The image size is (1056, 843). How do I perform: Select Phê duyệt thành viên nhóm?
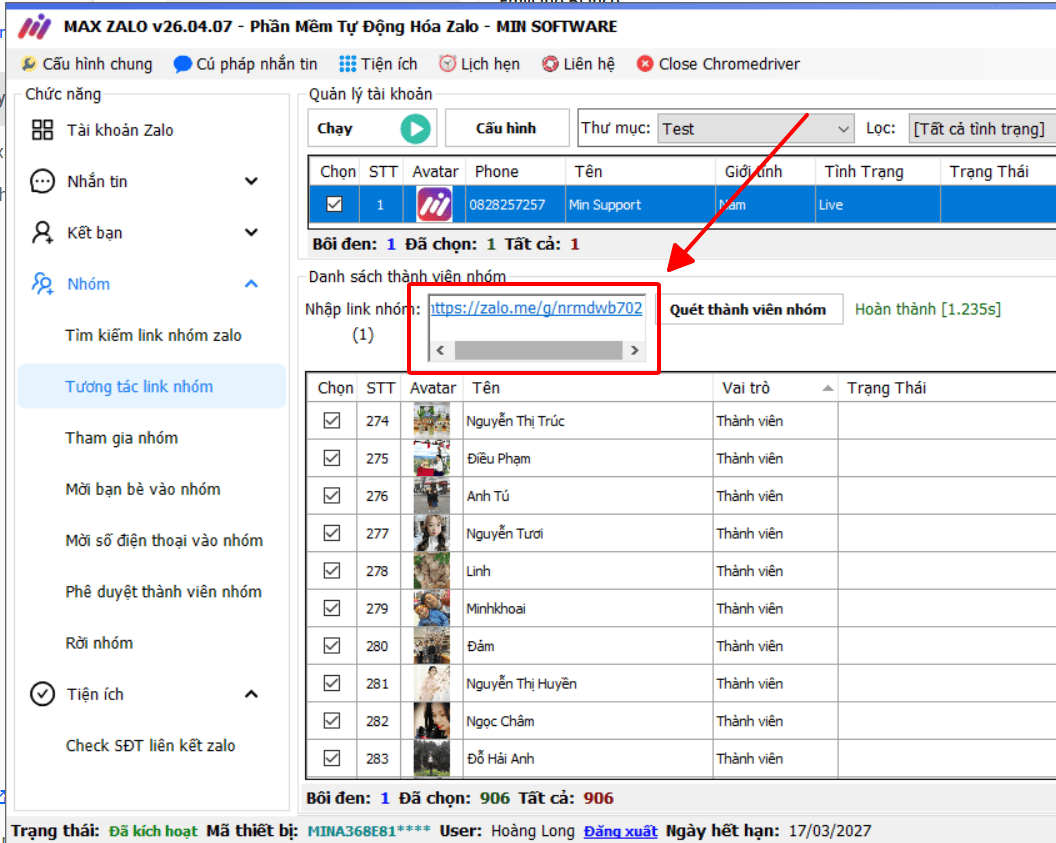(x=164, y=592)
